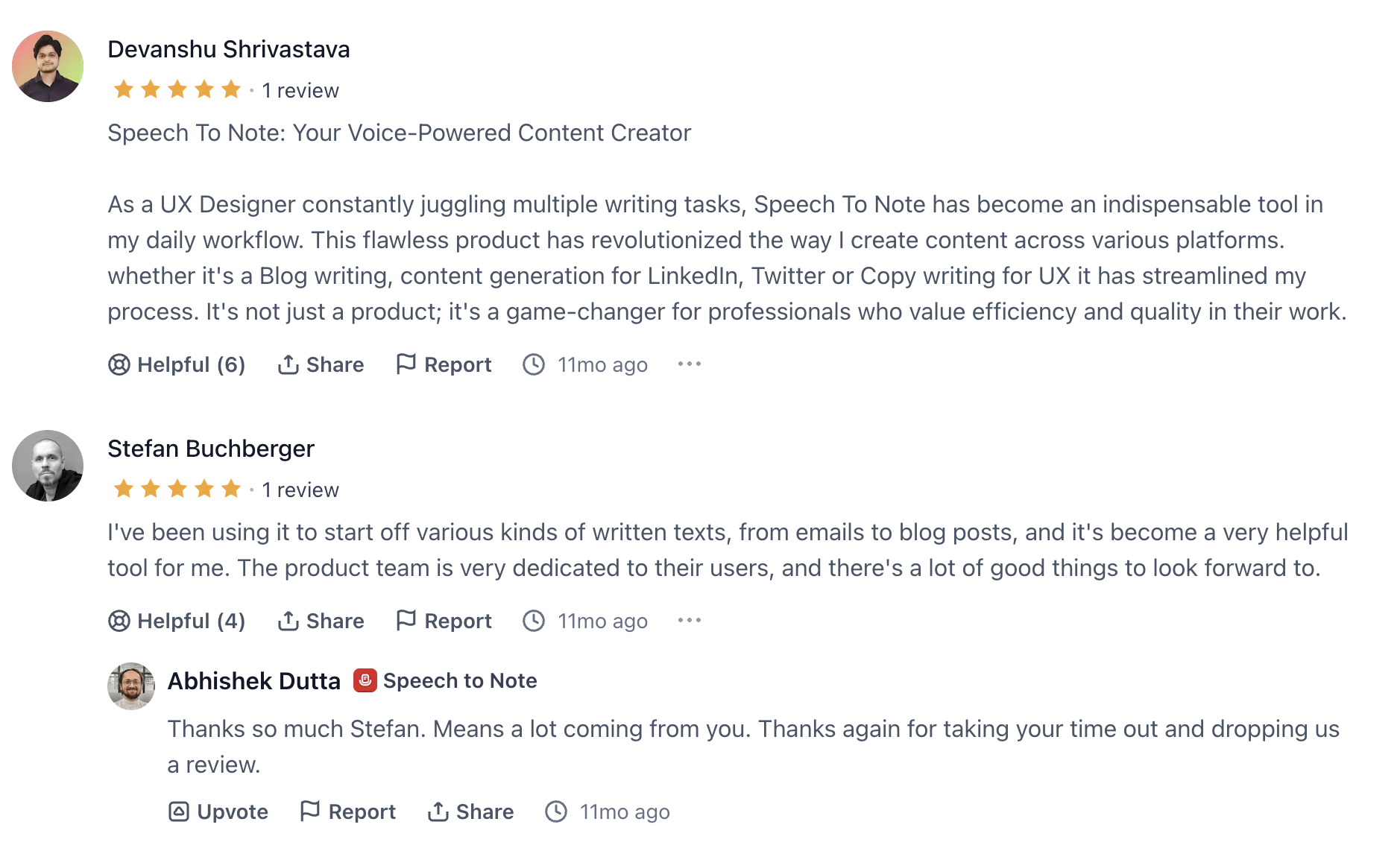
Task: Open Stefan Buchberger's profile avatar
Action: click(x=48, y=466)
